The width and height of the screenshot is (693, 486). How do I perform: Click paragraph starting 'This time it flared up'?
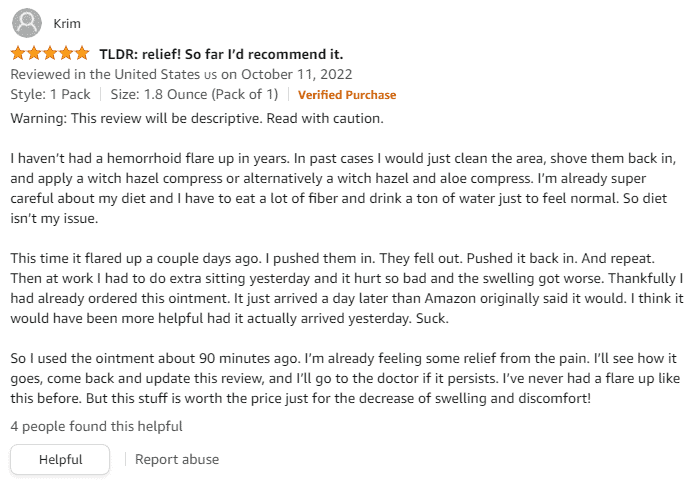pyautogui.click(x=347, y=288)
